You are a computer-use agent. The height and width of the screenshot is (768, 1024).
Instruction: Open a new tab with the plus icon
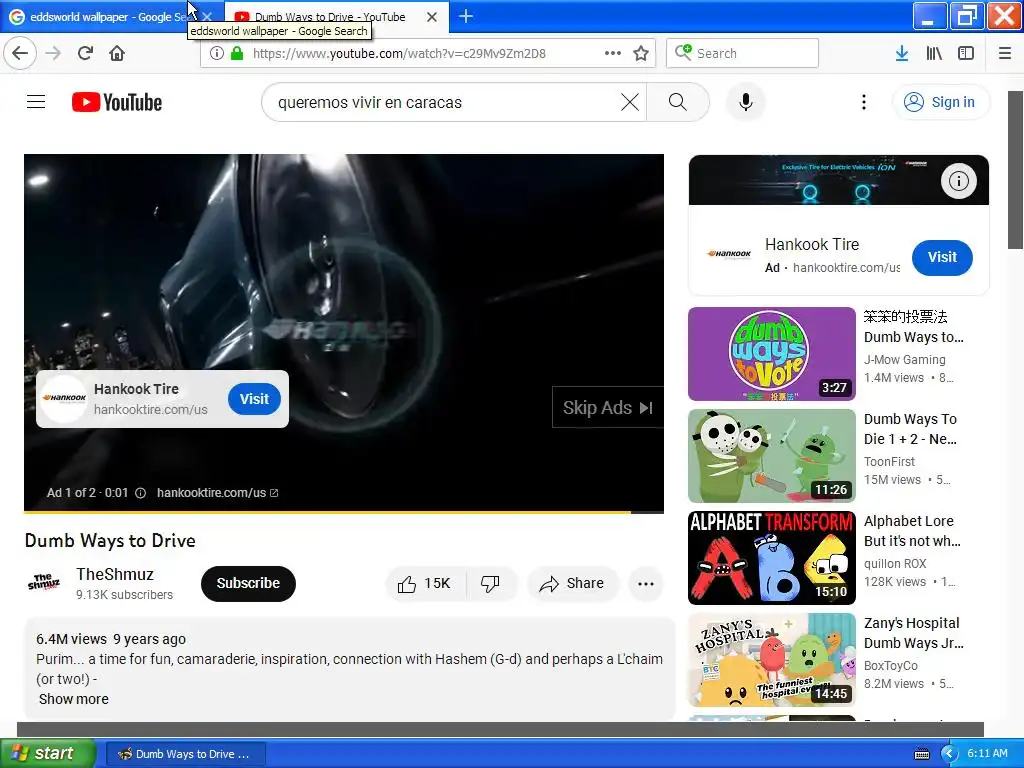(x=466, y=16)
